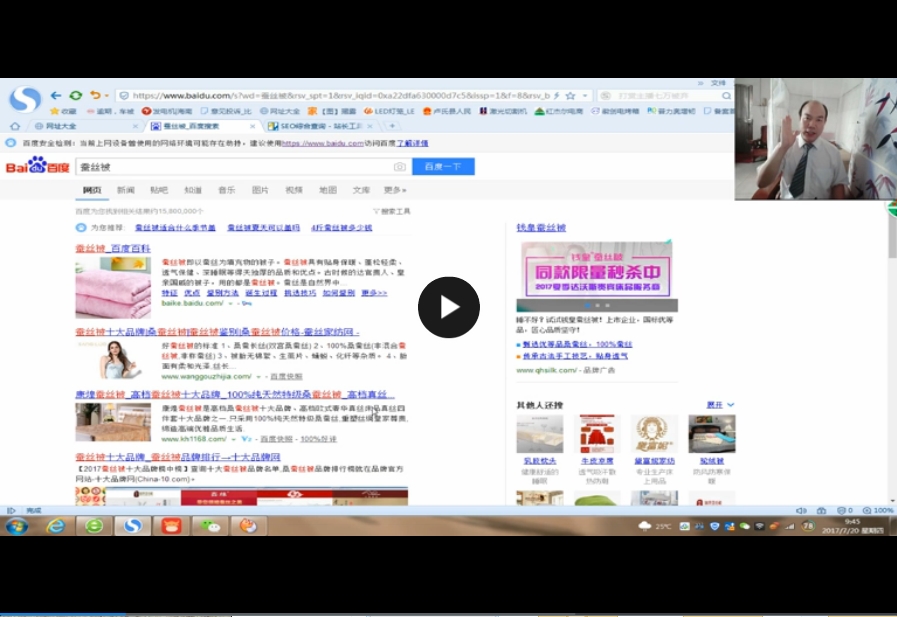Open Internet Explorer from taskbar
Screen dimensions: 897x617
[x=55, y=526]
